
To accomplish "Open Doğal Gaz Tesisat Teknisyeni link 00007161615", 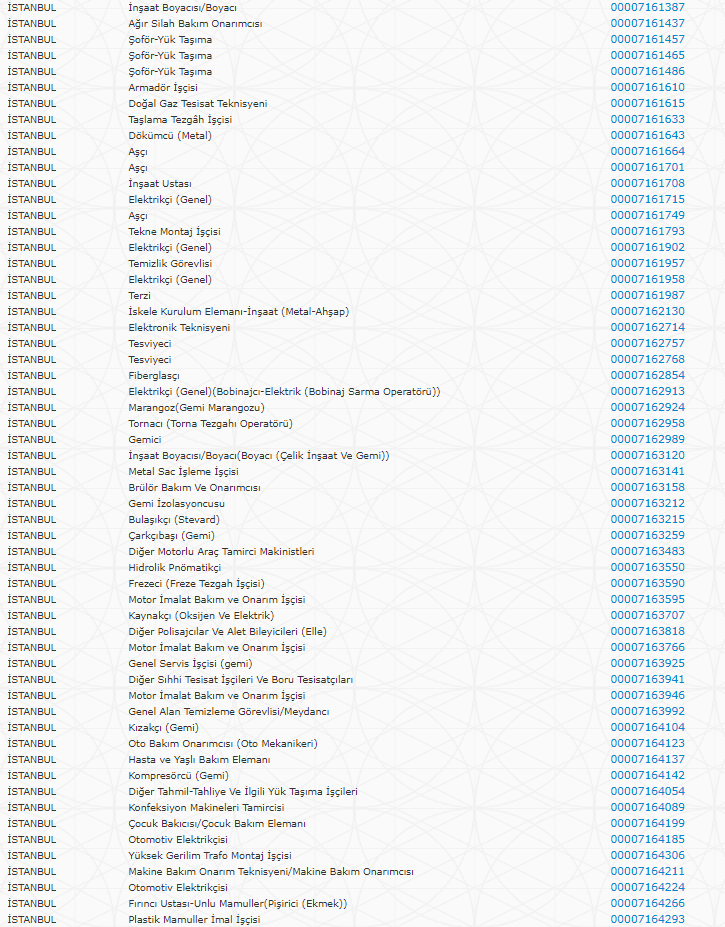I will click(x=647, y=103).
